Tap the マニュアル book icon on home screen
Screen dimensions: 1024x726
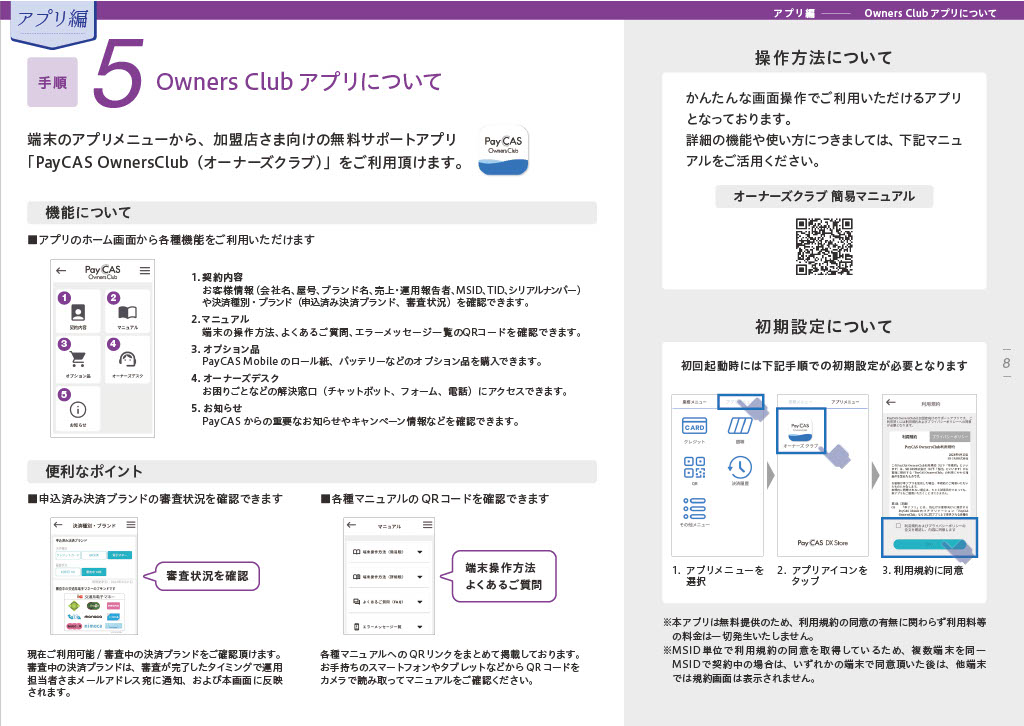click(x=127, y=313)
